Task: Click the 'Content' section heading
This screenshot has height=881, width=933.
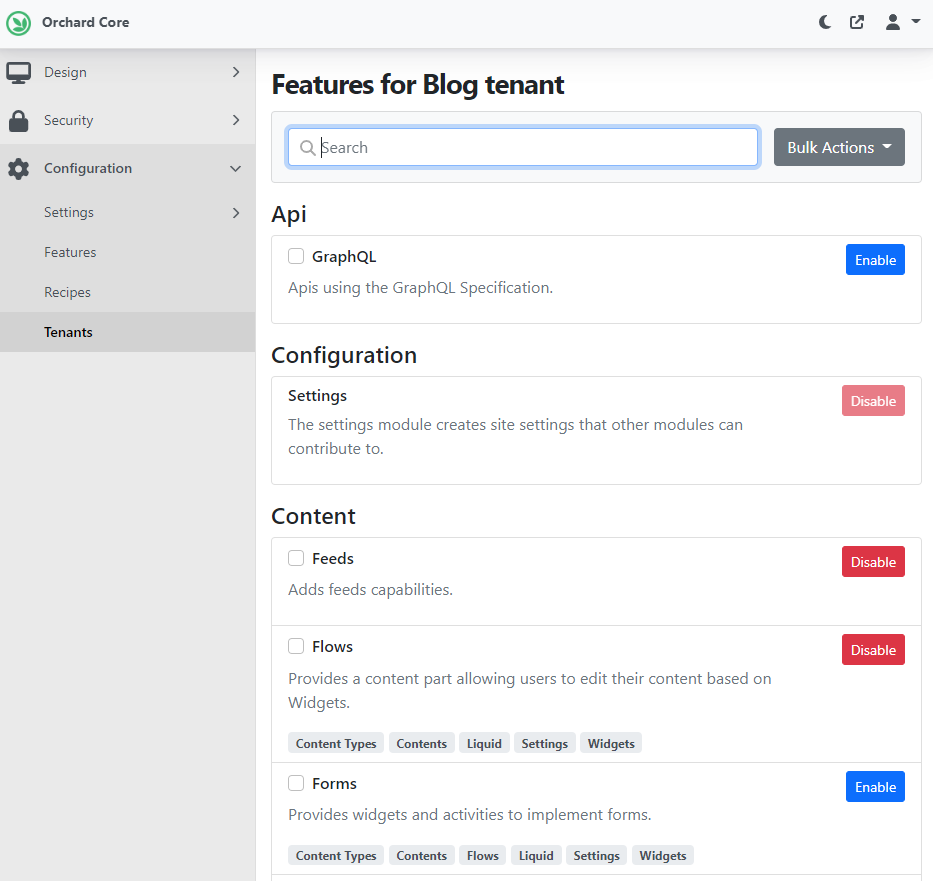Action: point(314,516)
